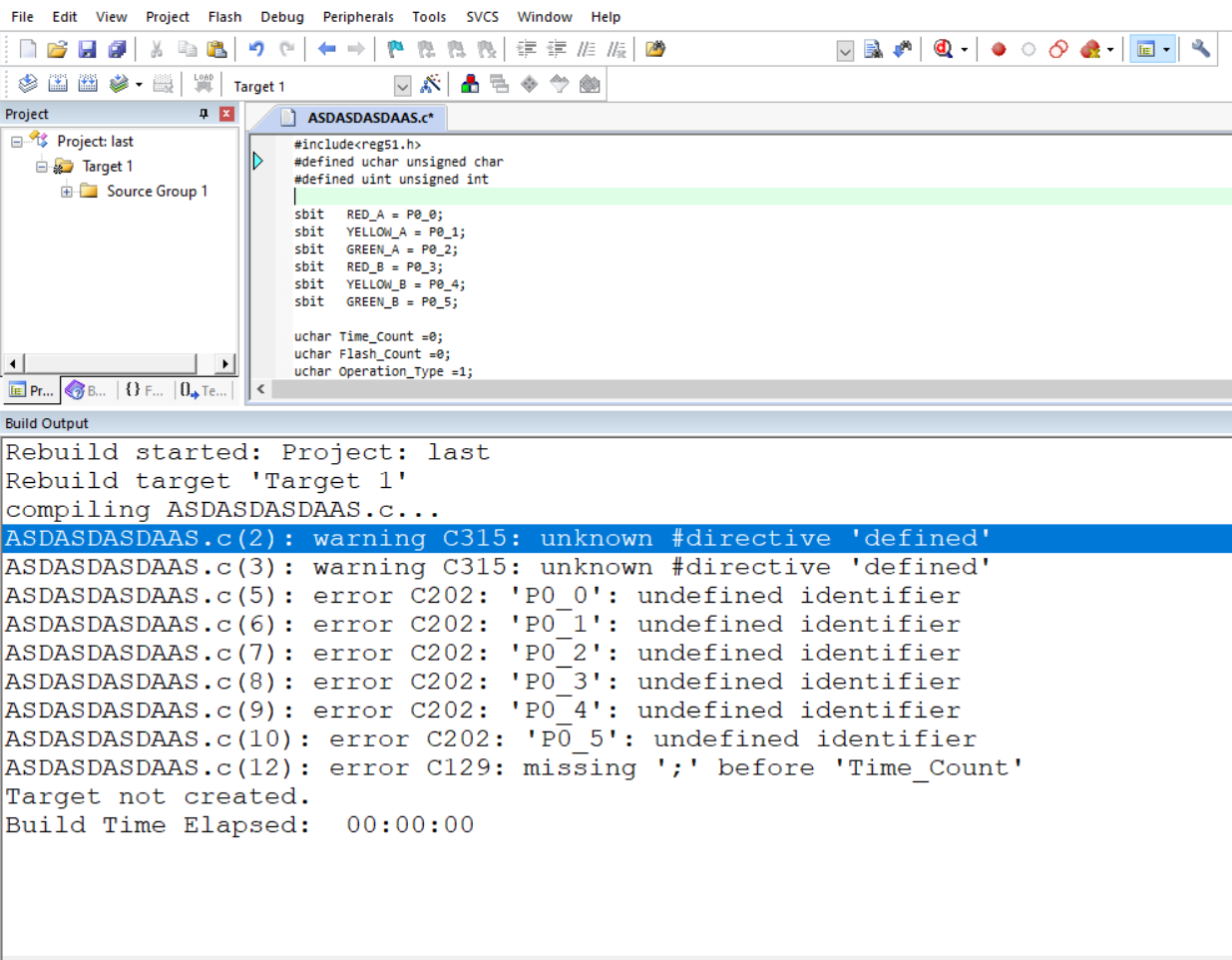
Task: Open the Target 1 selection dropdown
Action: [x=402, y=86]
